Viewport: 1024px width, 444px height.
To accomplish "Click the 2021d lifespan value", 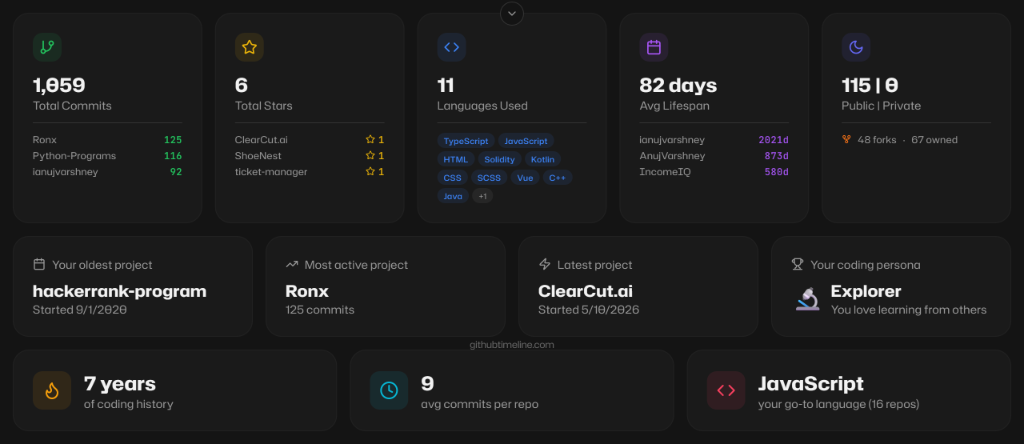I will click(x=773, y=140).
